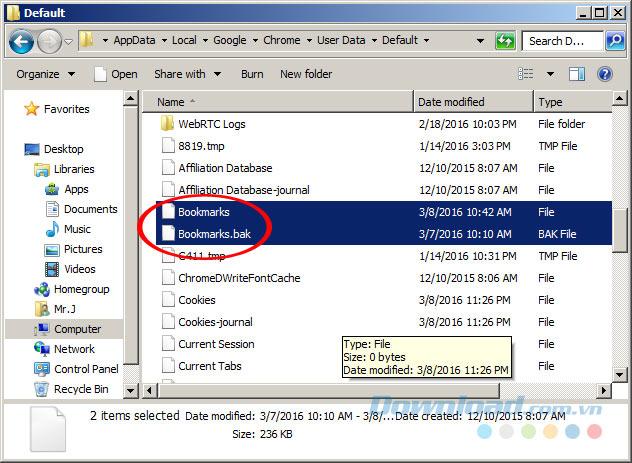Select the Recycle Bin in the navigation pane
This screenshot has width=632, height=463.
click(80, 389)
